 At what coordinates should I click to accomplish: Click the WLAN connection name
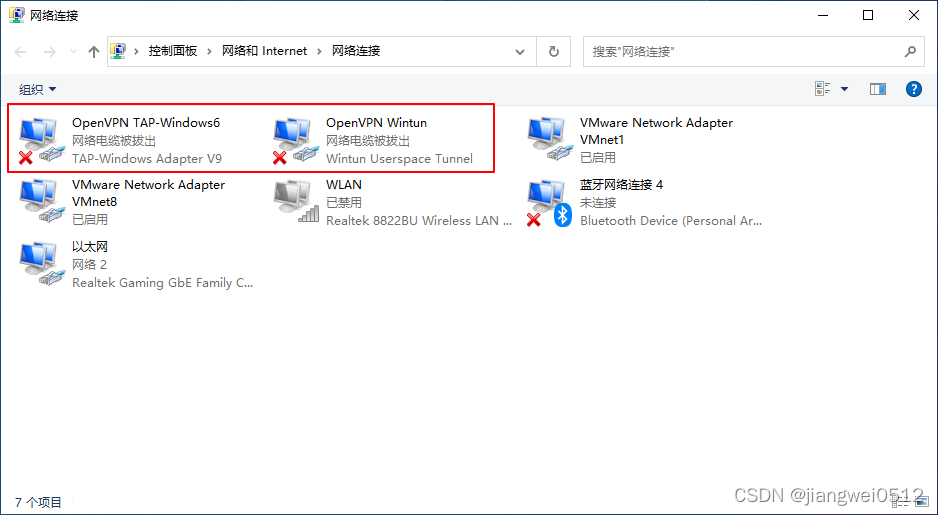tap(343, 185)
